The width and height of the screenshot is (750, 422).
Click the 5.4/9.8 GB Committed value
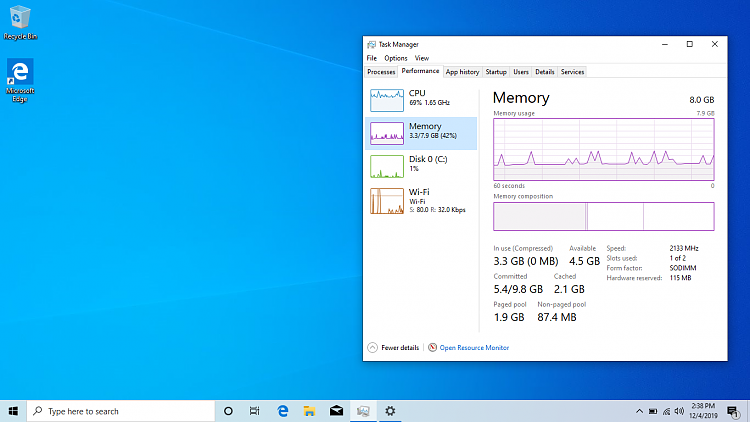(x=518, y=289)
